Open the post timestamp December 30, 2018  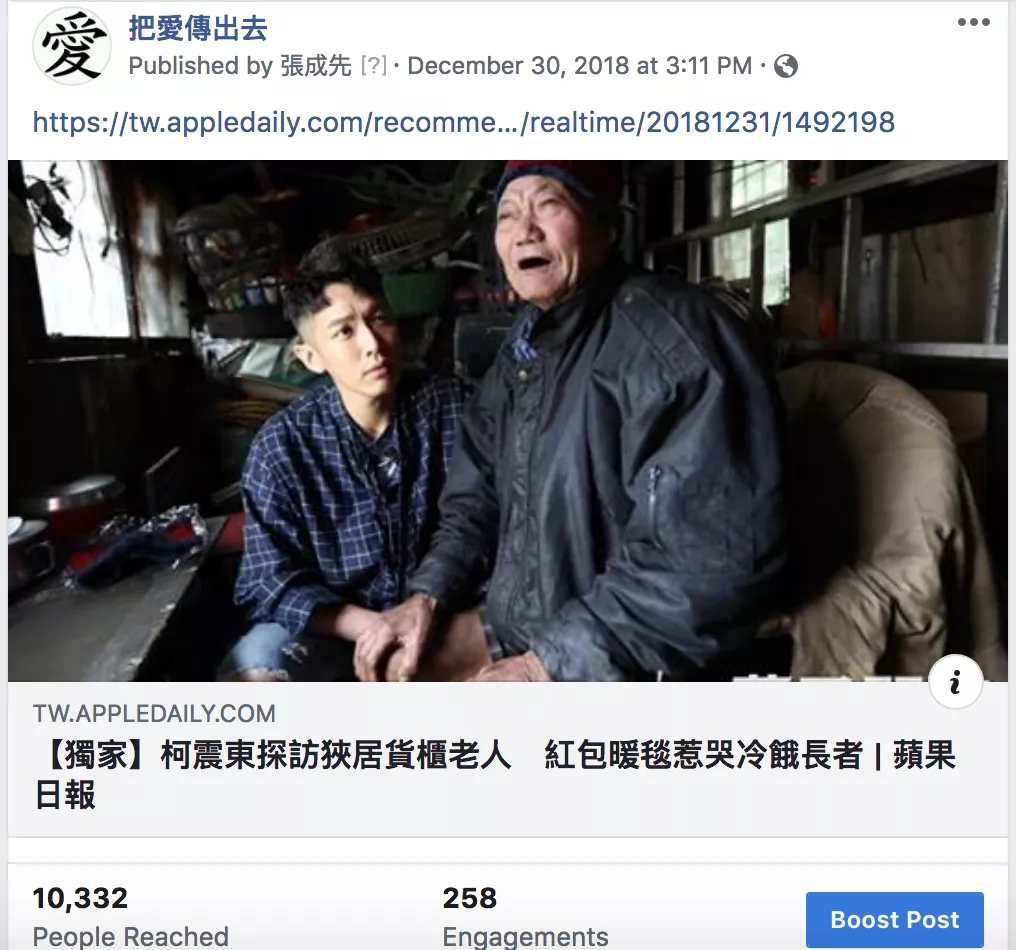[579, 66]
